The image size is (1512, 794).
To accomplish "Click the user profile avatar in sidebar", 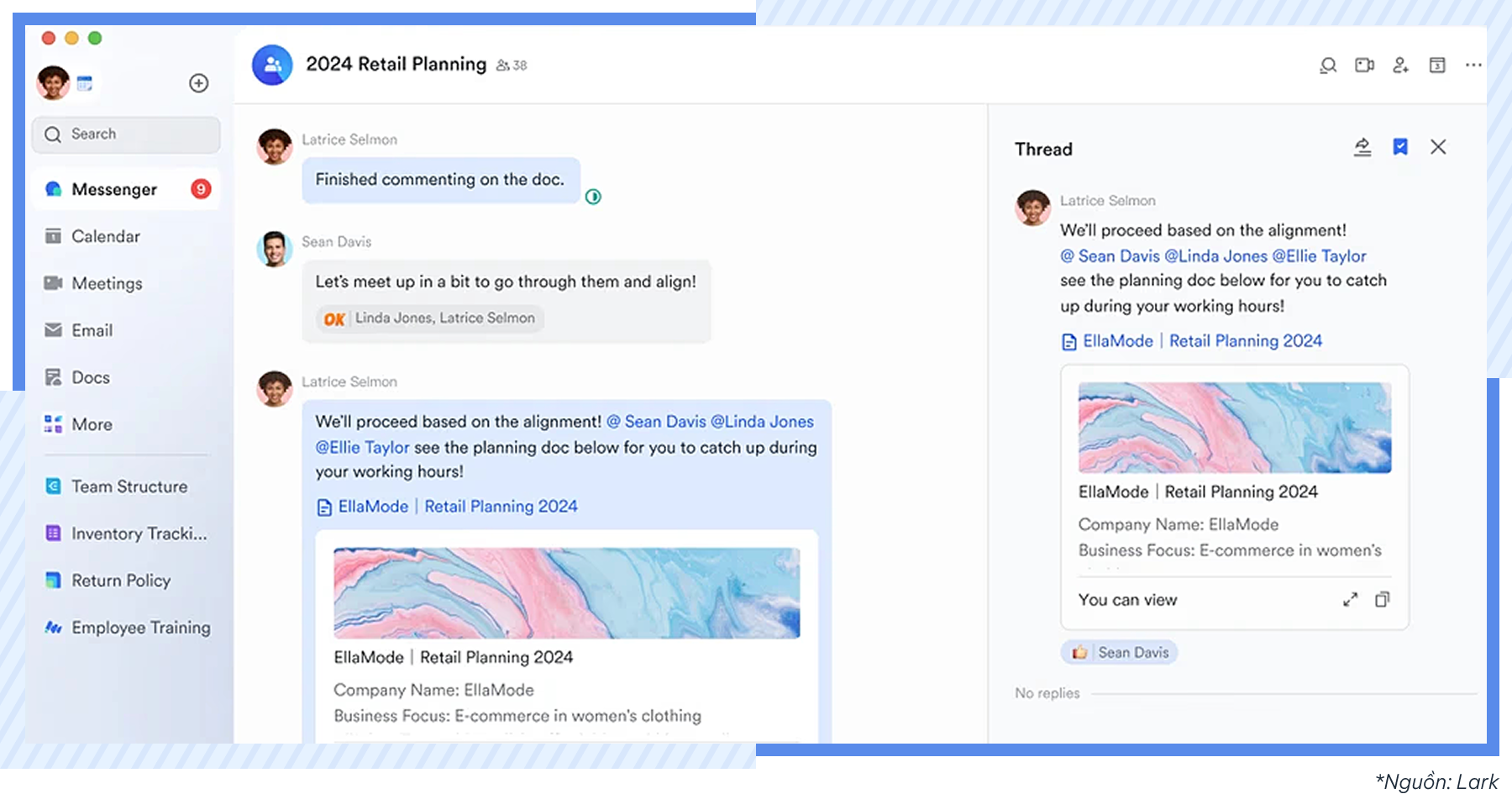I will 53,82.
